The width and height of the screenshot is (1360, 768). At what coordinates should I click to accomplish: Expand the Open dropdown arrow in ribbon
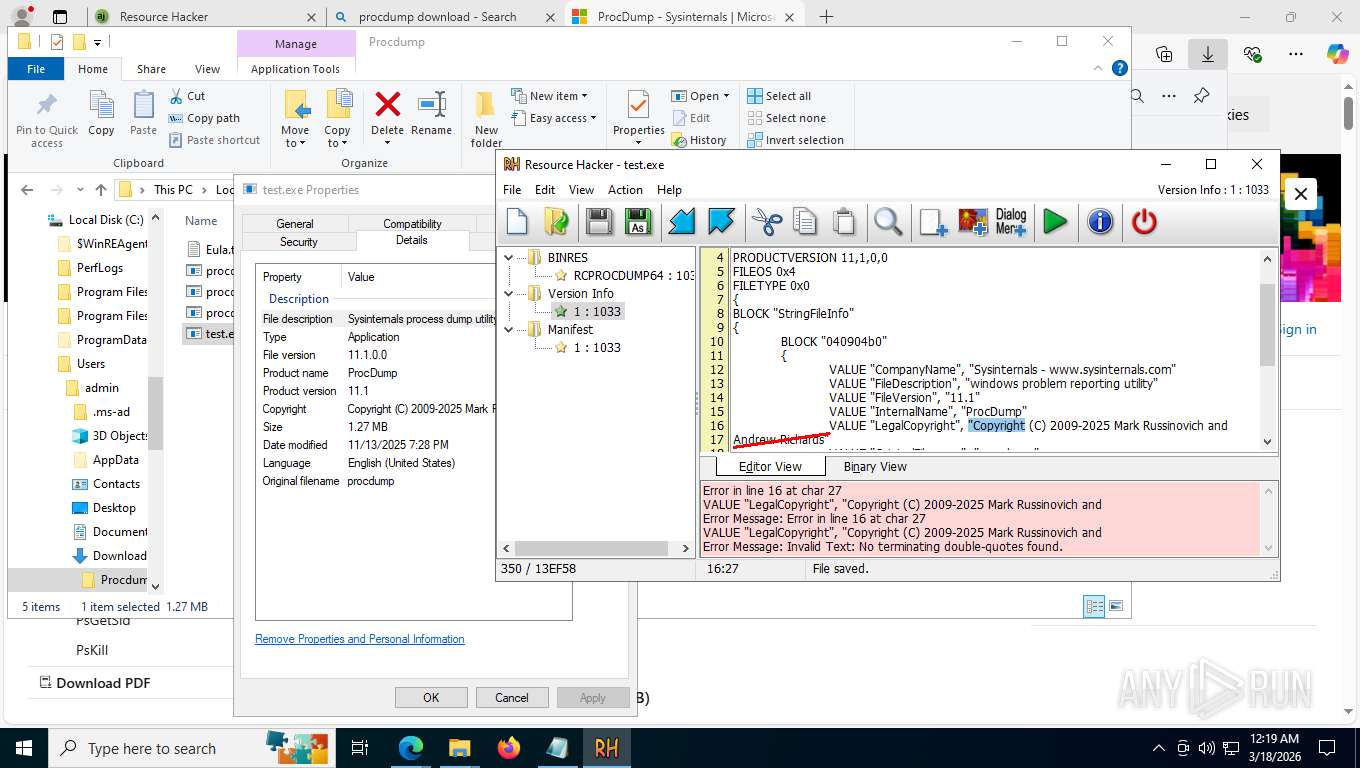coord(726,96)
